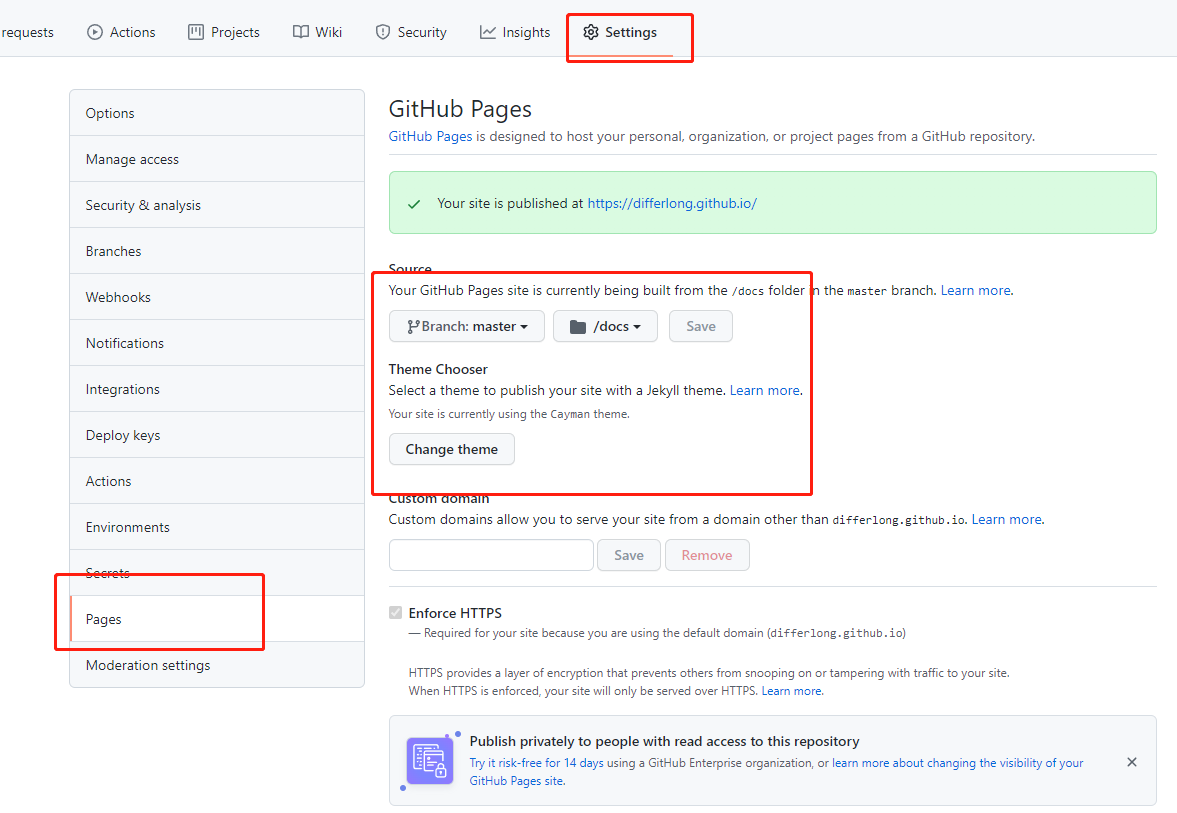The width and height of the screenshot is (1177, 813).
Task: Open Try it risk-free for 14 days link
Action: click(x=537, y=763)
